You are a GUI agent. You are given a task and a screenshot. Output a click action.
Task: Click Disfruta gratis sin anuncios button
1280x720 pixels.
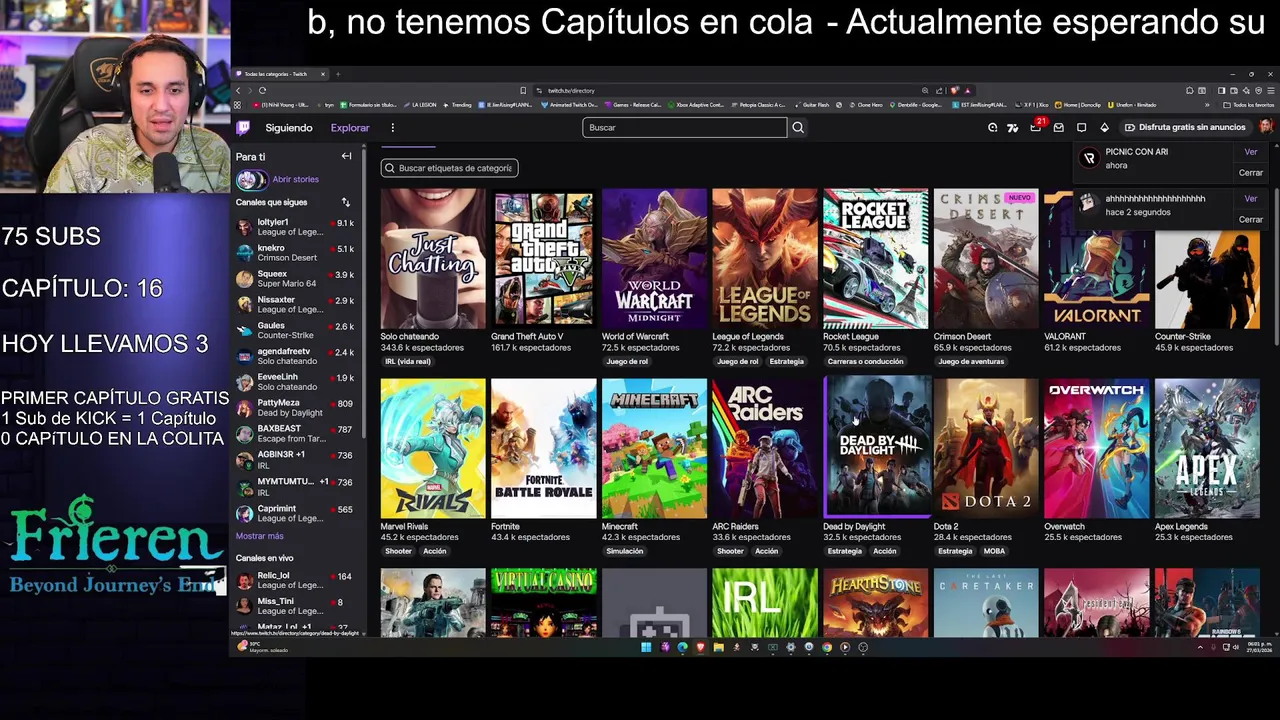1185,128
